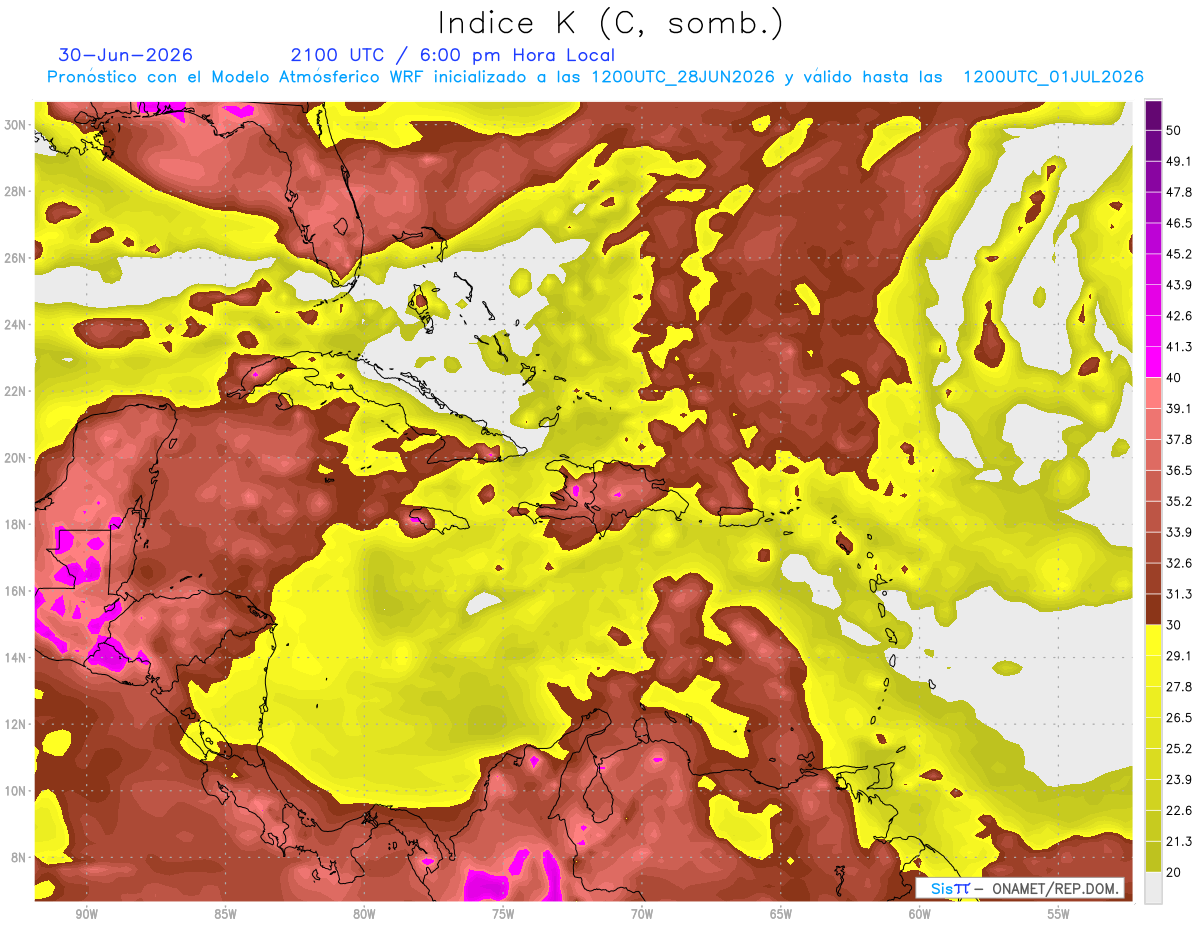Viewport: 1200px width, 927px height.
Task: Click the 10N latitude axis label
Action: click(15, 791)
